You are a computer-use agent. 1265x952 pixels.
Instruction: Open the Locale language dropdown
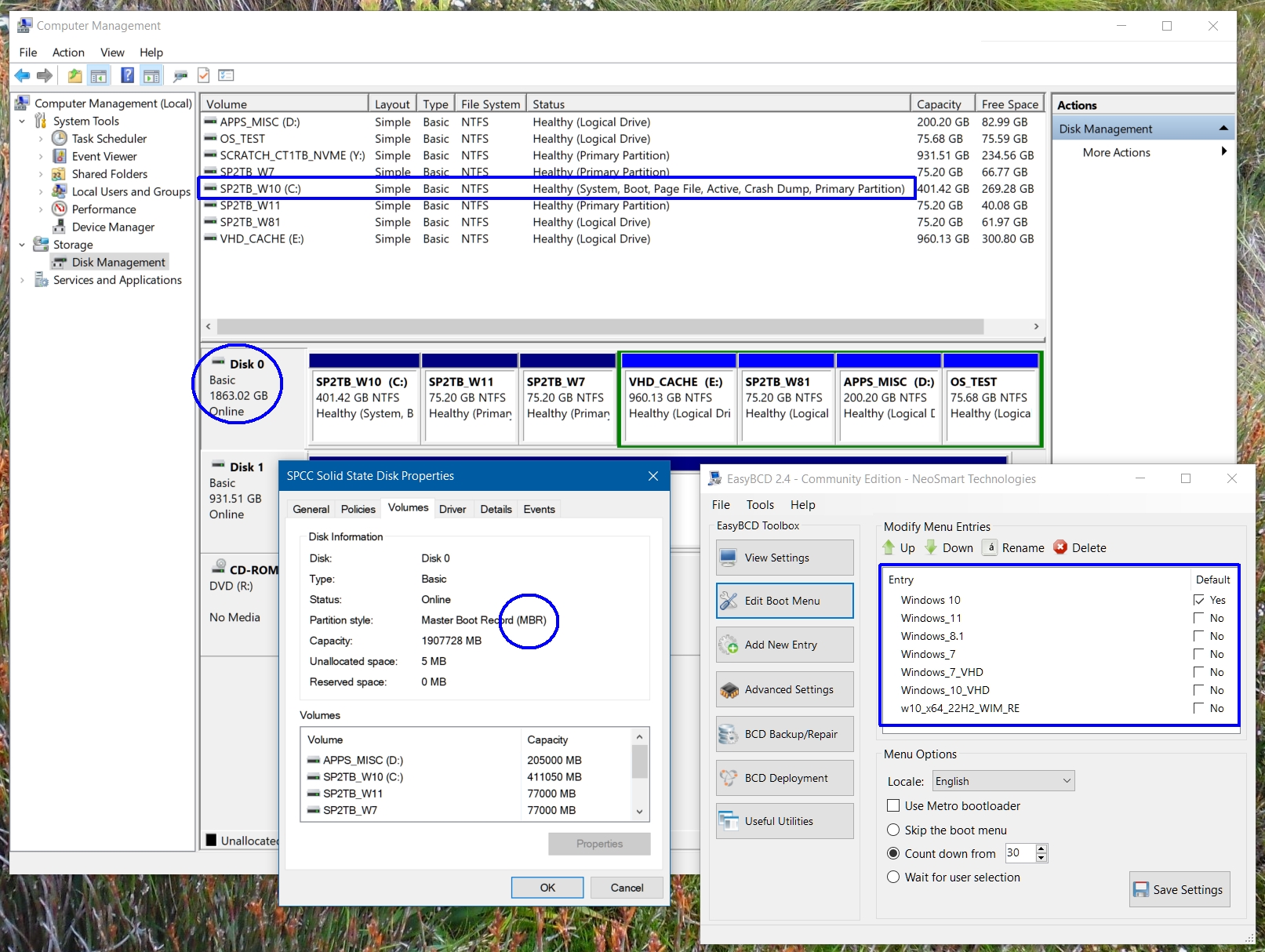tap(1003, 781)
